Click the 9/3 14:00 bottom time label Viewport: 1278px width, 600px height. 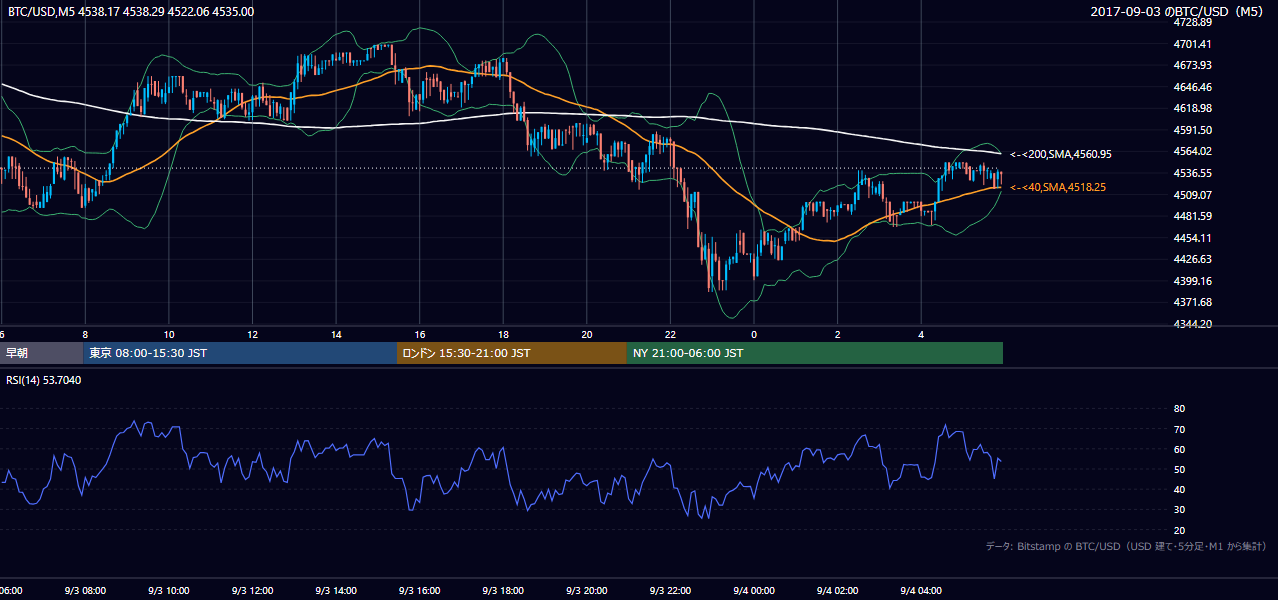click(336, 591)
